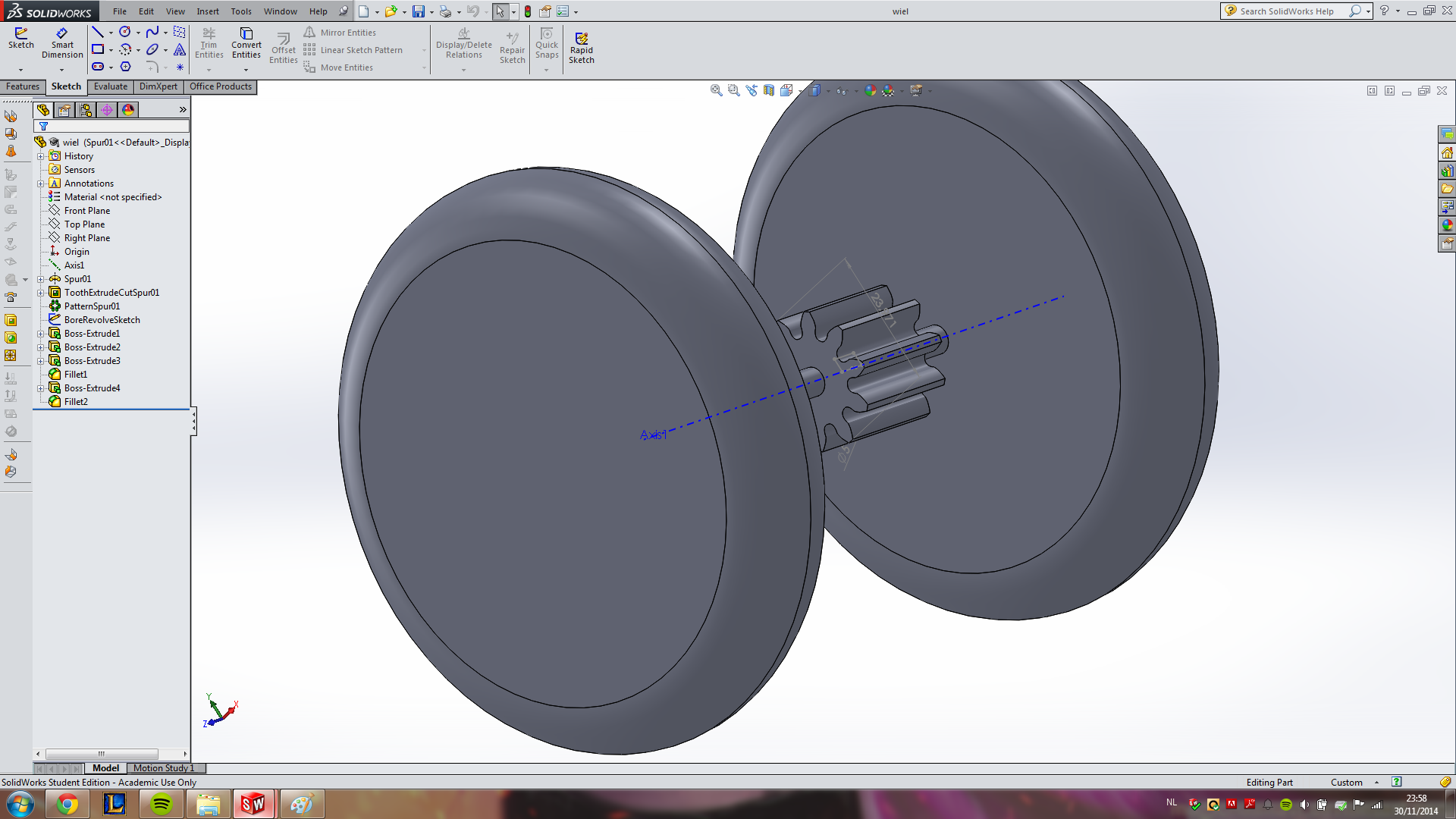Click the Edit Appearance color ball
Image resolution: width=1456 pixels, height=819 pixels.
tap(871, 90)
